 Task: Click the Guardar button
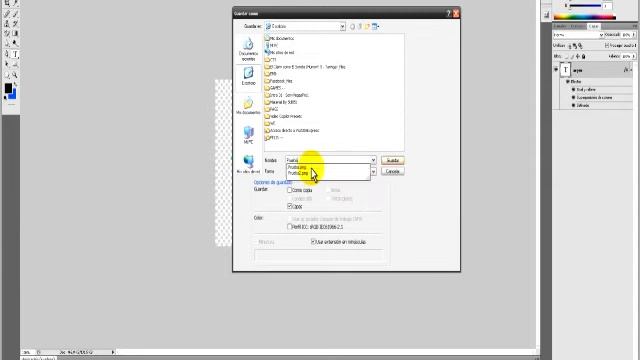tap(393, 160)
